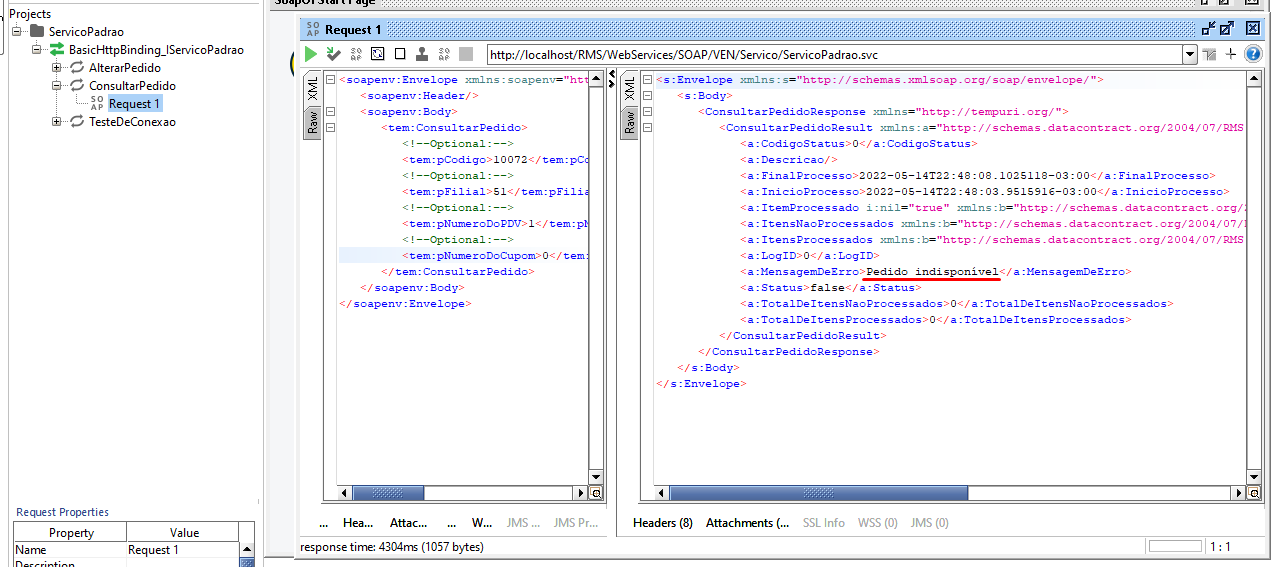Open help with the blue question icon
Image resolution: width=1281 pixels, height=567 pixels.
[1252, 54]
